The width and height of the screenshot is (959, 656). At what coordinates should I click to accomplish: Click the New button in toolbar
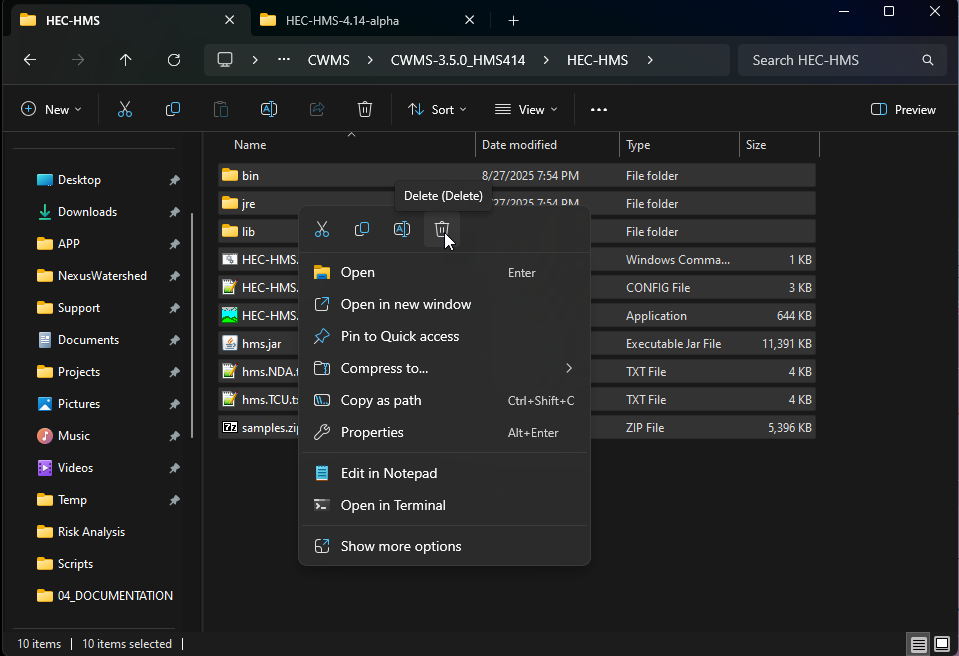[x=51, y=110]
